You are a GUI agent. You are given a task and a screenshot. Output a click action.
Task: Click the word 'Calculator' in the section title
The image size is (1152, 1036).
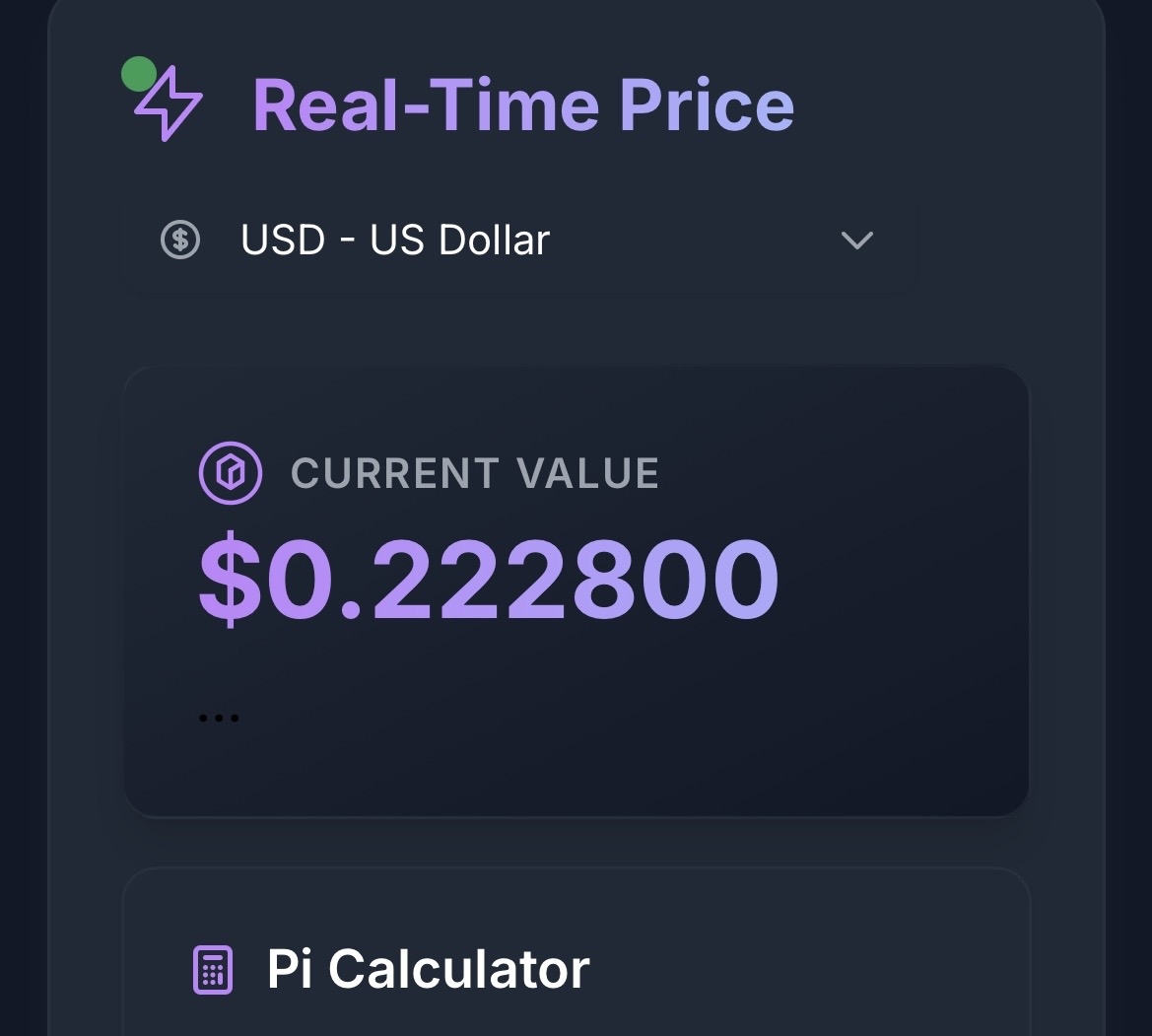[458, 970]
